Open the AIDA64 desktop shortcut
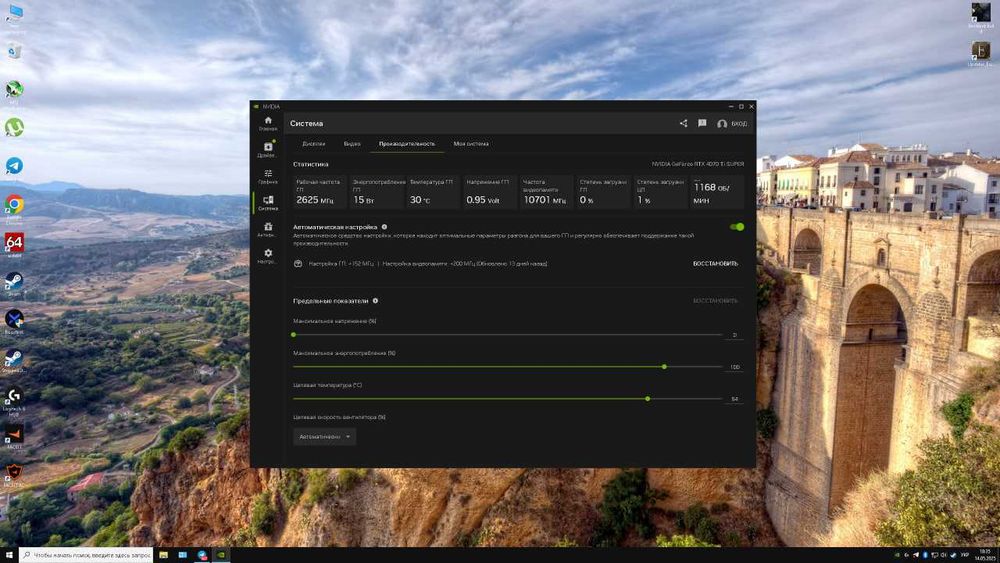This screenshot has width=1000, height=563. (x=14, y=243)
